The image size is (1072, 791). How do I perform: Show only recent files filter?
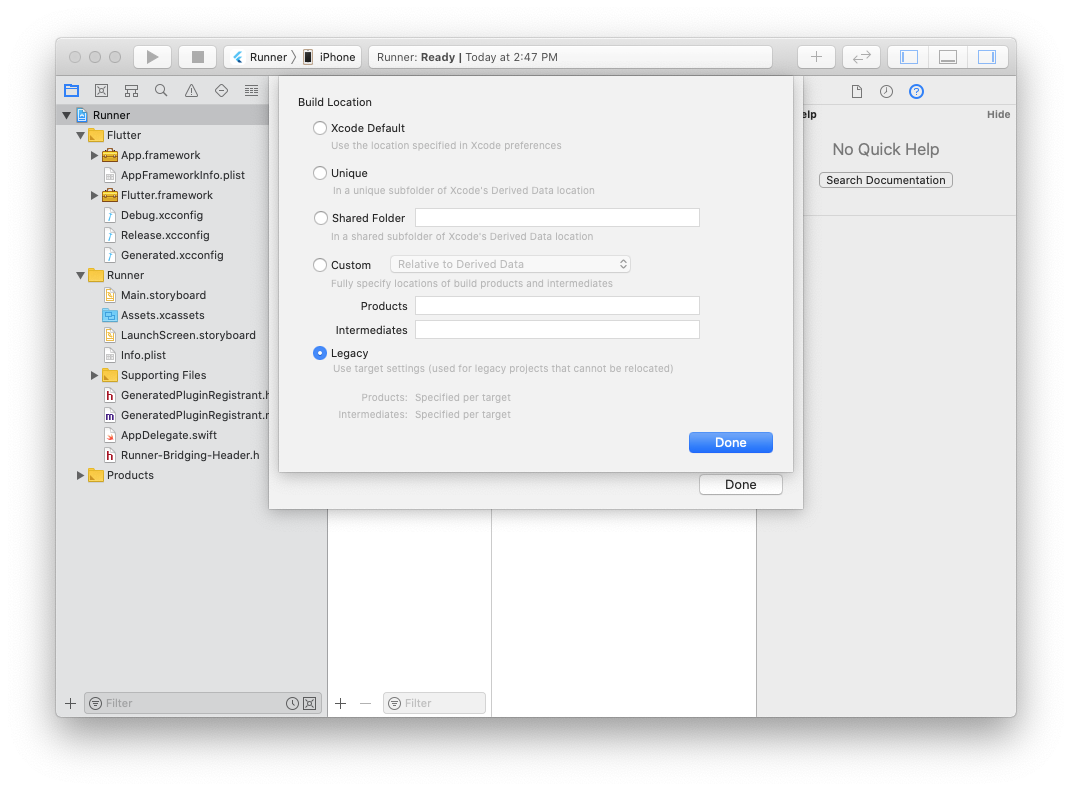point(292,703)
